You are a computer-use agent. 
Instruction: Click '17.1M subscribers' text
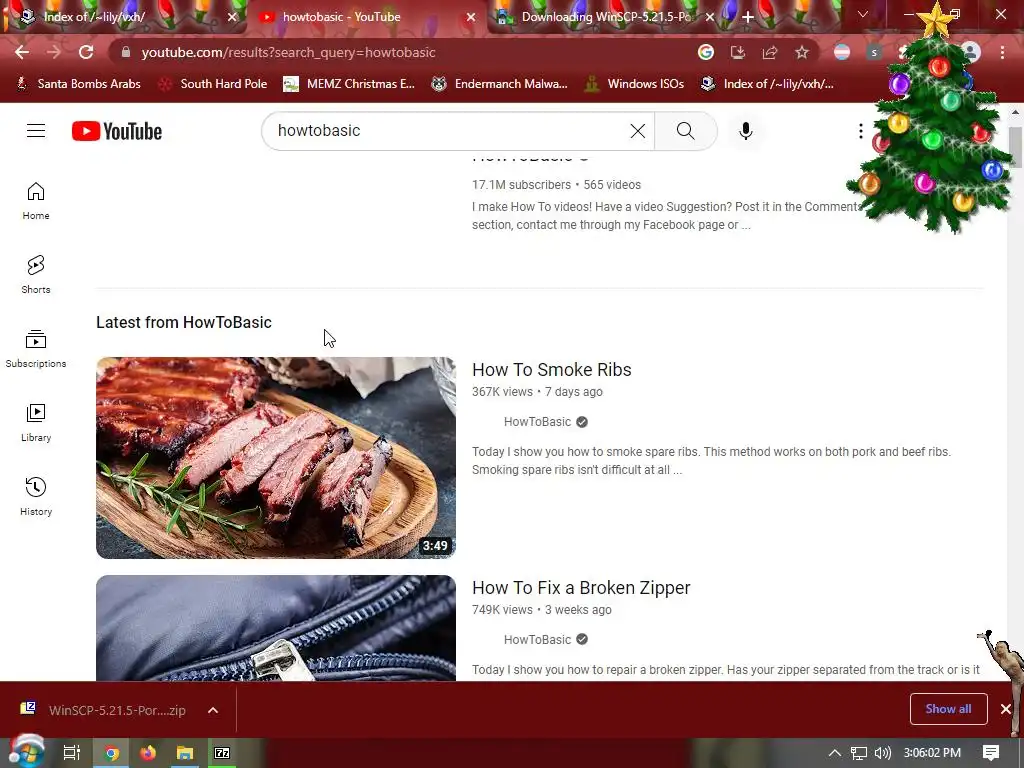521,185
